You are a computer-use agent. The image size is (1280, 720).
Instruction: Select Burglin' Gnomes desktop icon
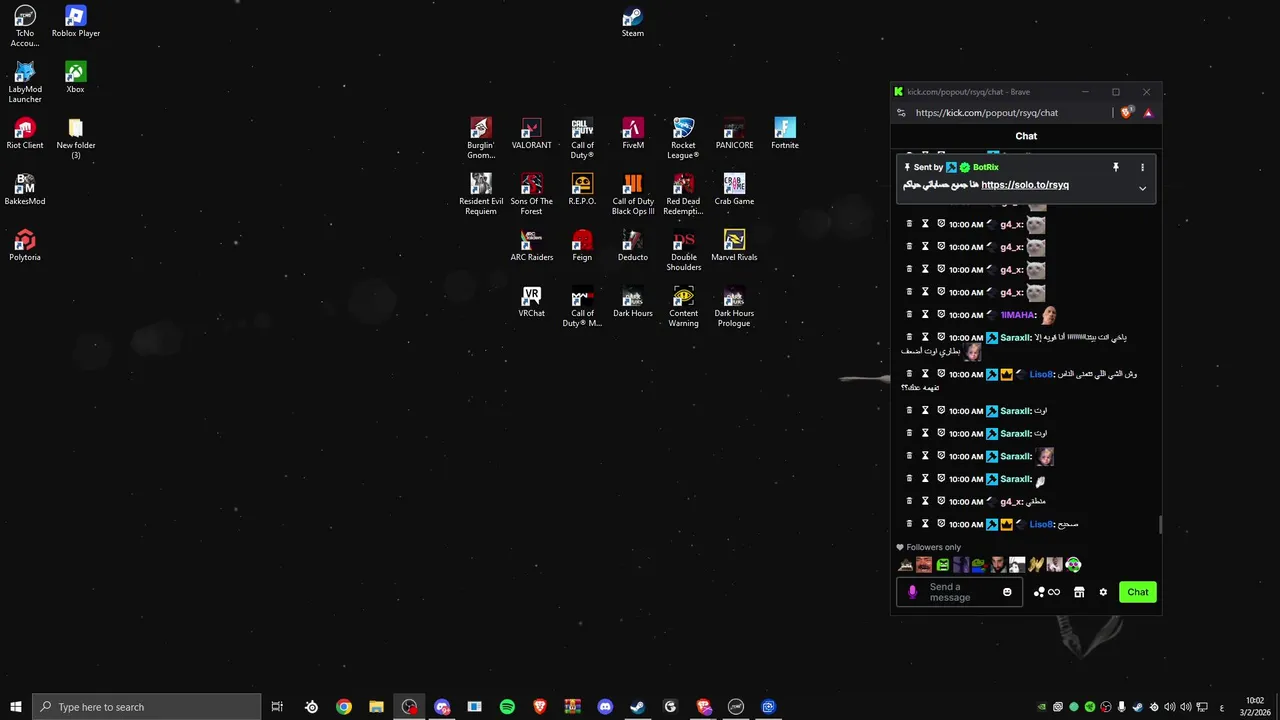click(x=481, y=139)
